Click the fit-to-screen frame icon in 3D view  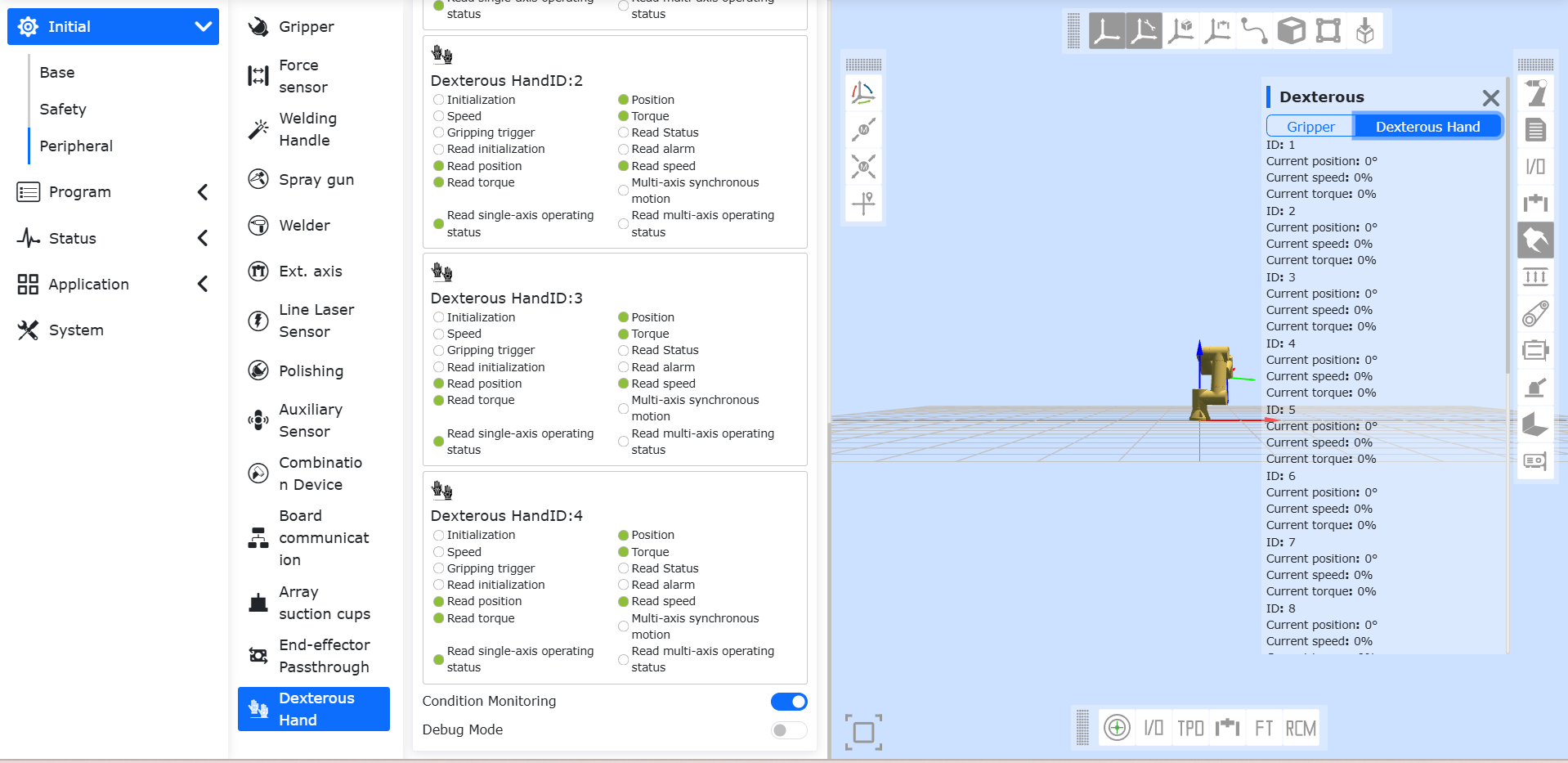[x=863, y=732]
